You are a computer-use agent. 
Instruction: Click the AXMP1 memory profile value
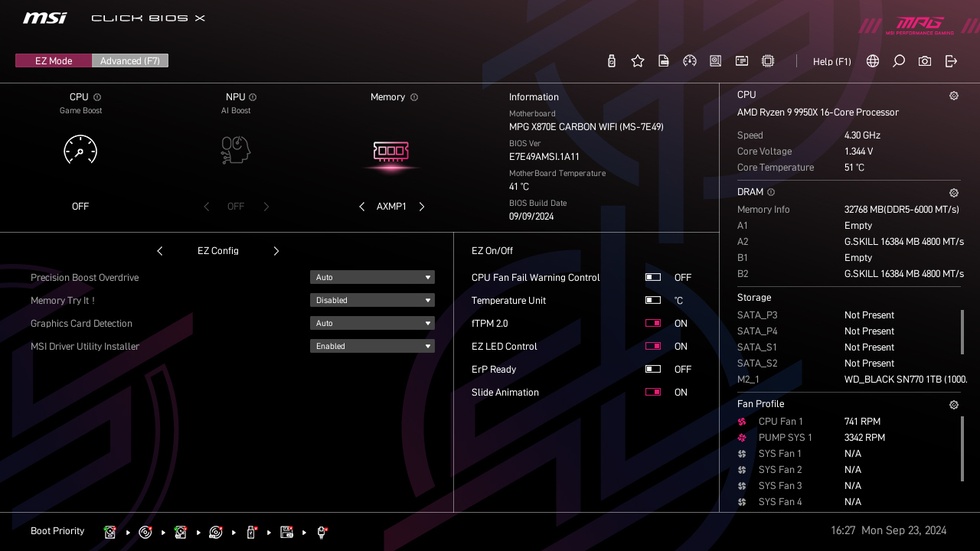coord(391,206)
